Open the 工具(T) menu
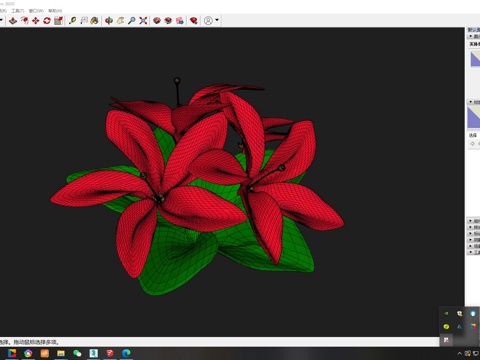Image resolution: width=480 pixels, height=360 pixels. click(18, 11)
